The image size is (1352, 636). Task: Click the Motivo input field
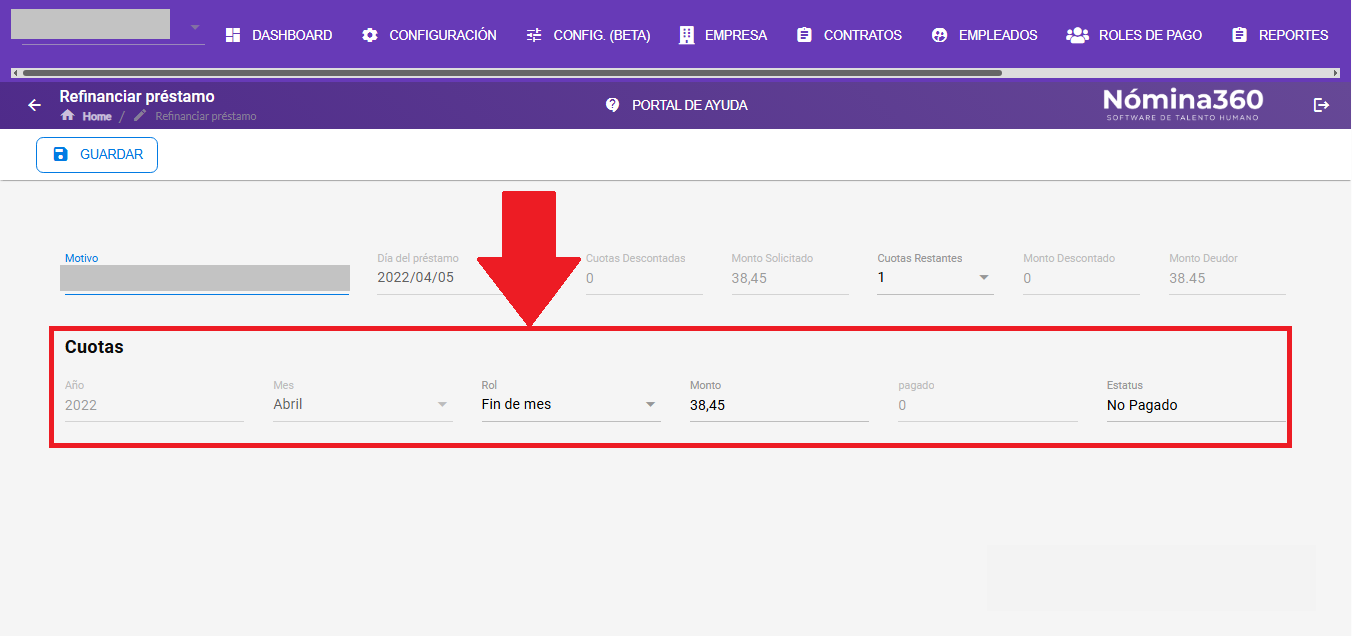pyautogui.click(x=207, y=279)
